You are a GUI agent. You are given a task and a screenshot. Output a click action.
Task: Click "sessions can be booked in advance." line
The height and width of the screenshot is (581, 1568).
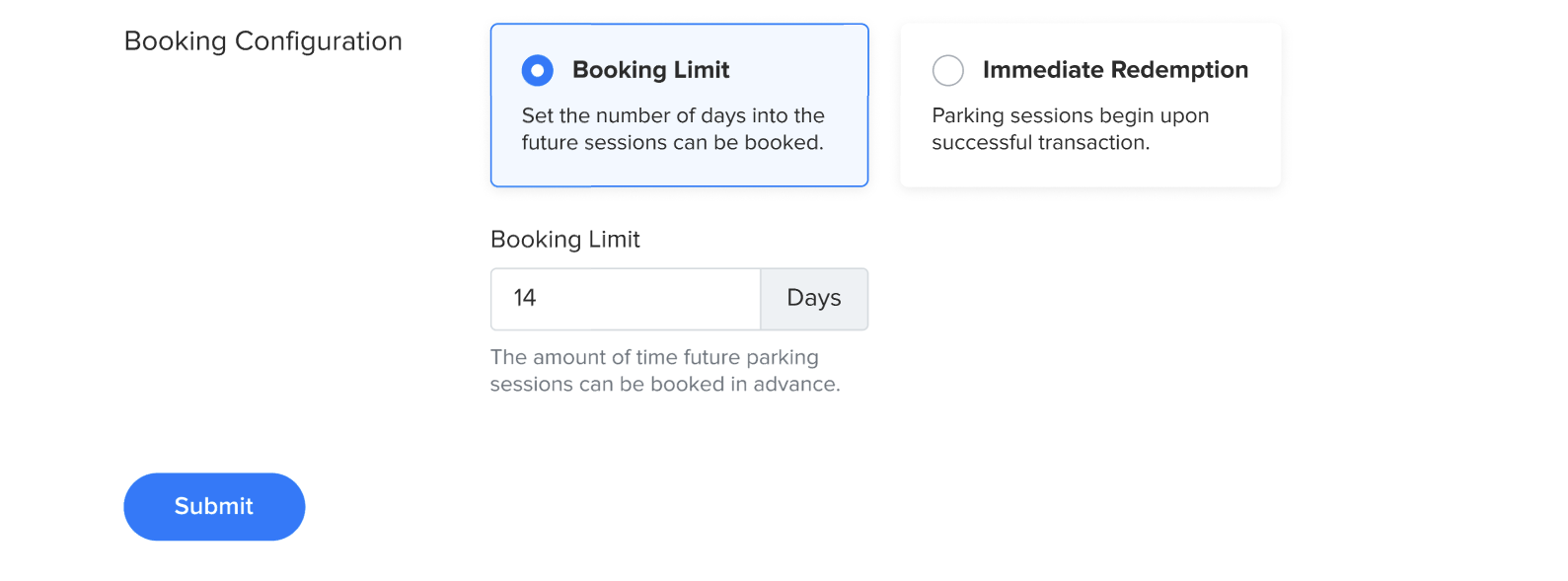point(665,385)
